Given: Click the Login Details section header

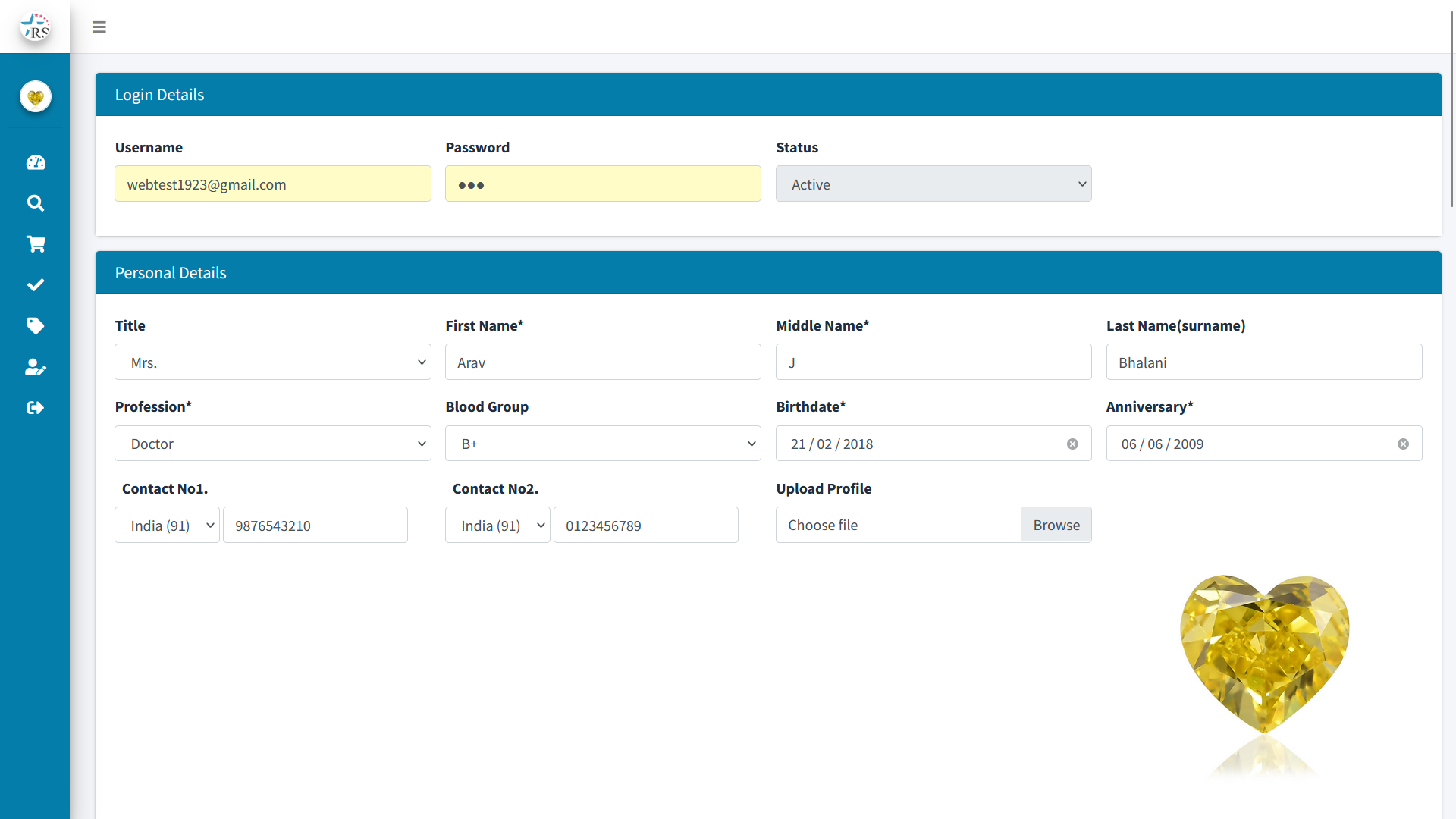Looking at the screenshot, I should tap(768, 95).
